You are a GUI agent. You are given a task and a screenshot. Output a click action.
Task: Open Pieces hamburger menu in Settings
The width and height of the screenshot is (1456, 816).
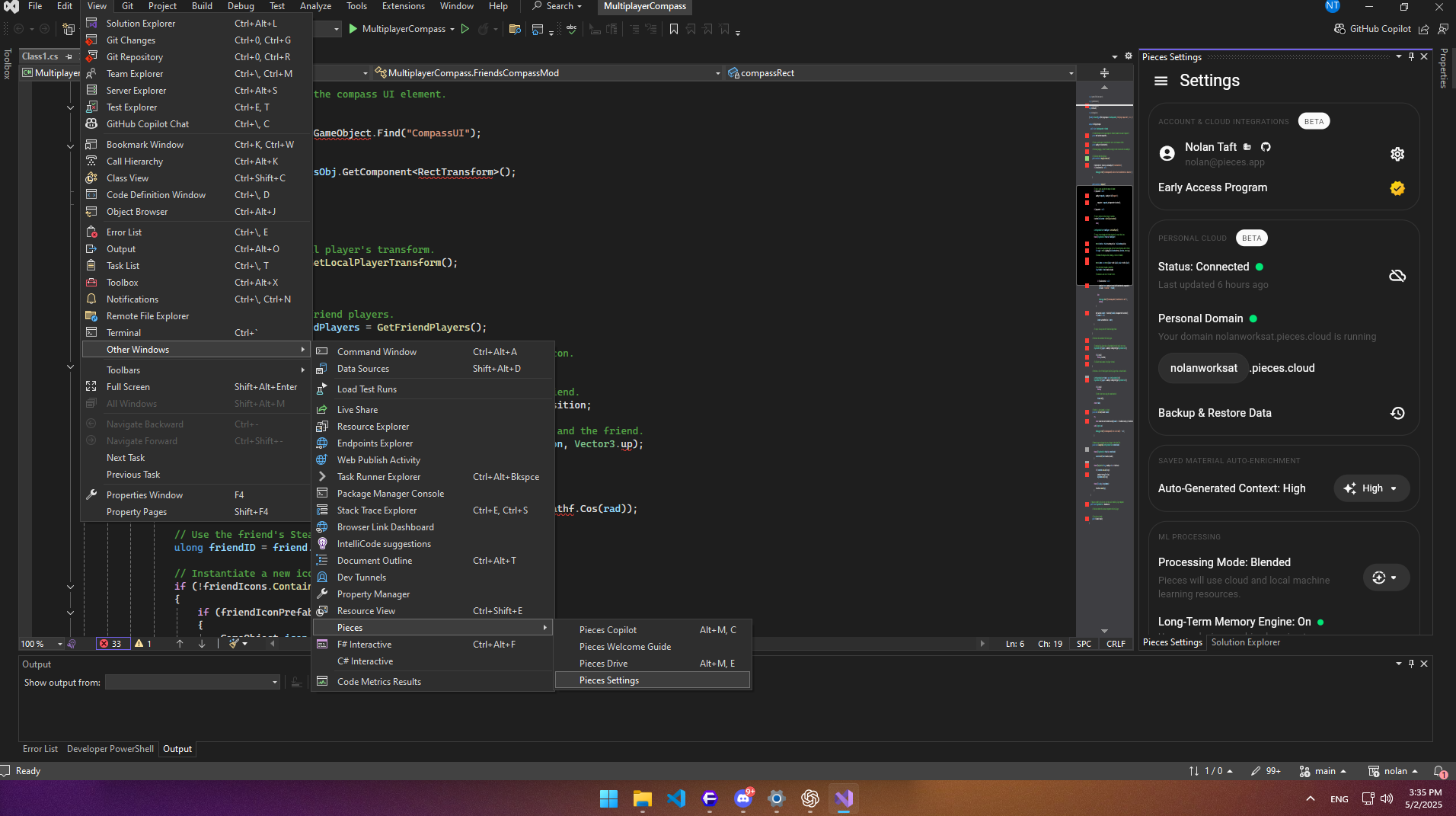(1161, 81)
